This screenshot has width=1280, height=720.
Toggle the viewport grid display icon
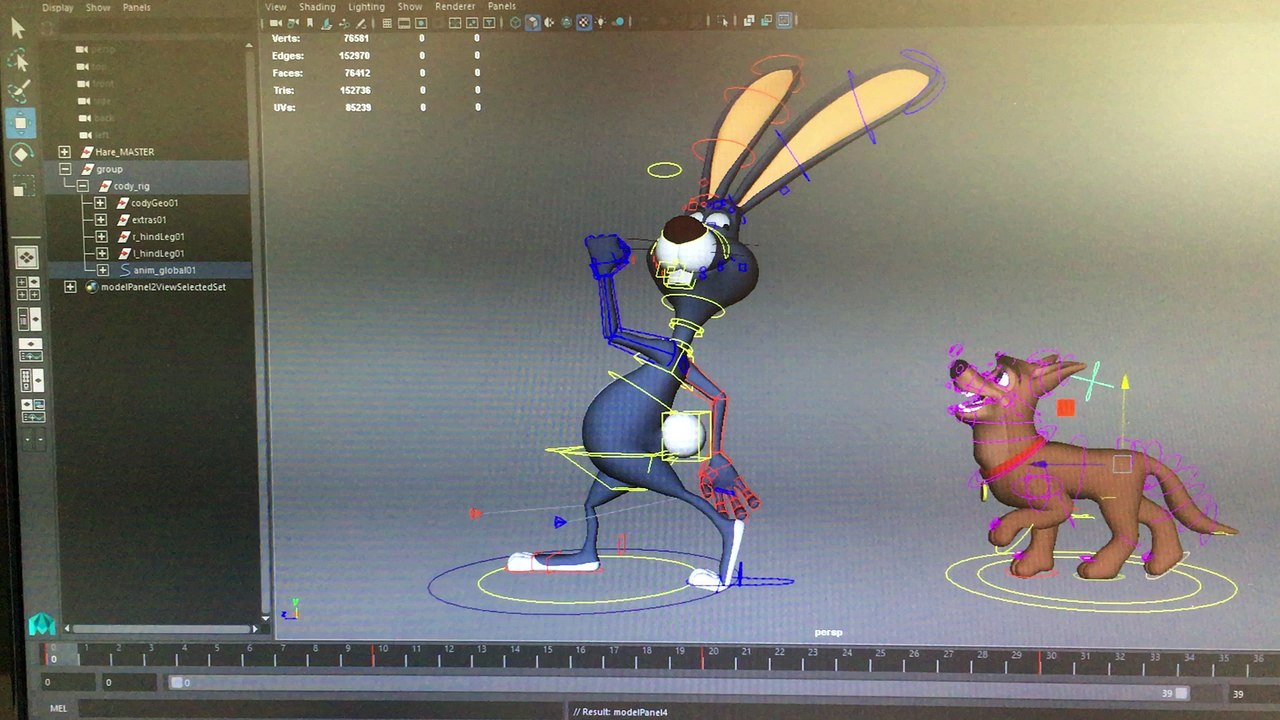point(385,22)
